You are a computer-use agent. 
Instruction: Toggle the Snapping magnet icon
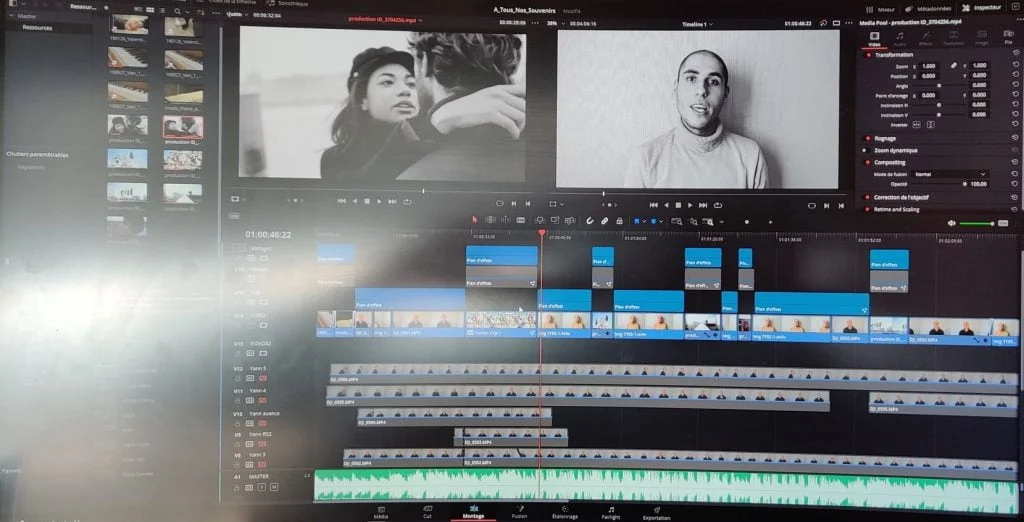coord(590,220)
